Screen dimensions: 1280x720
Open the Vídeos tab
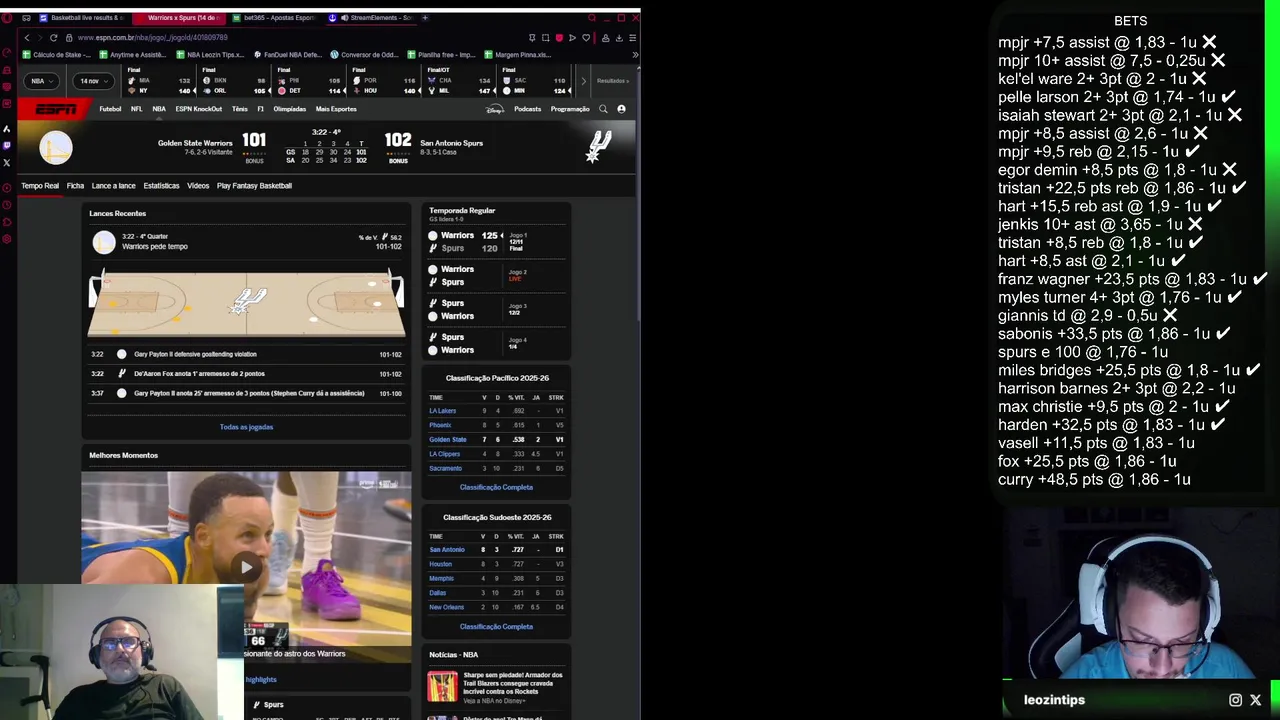[x=198, y=186]
